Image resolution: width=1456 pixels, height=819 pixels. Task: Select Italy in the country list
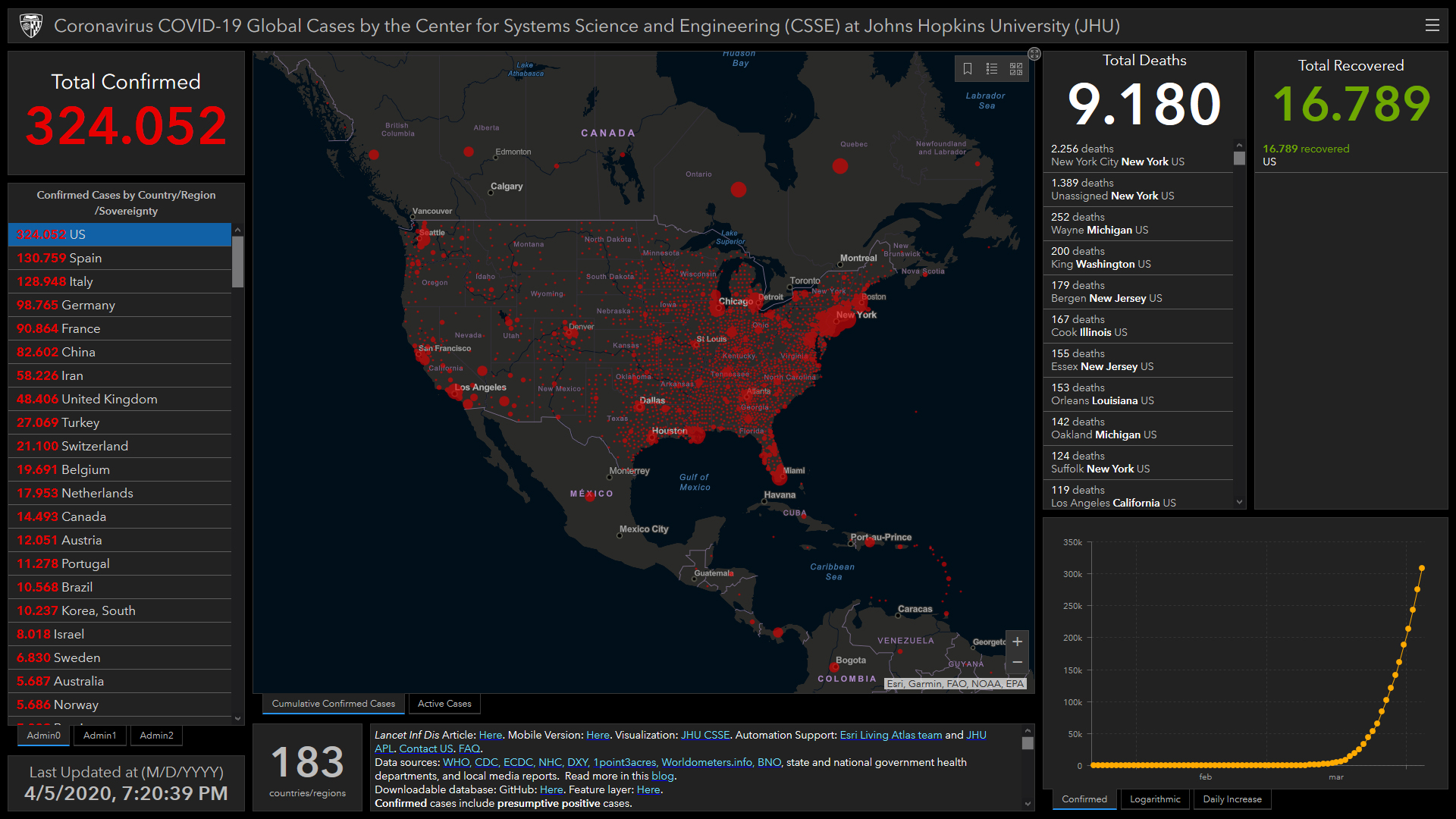(x=120, y=281)
